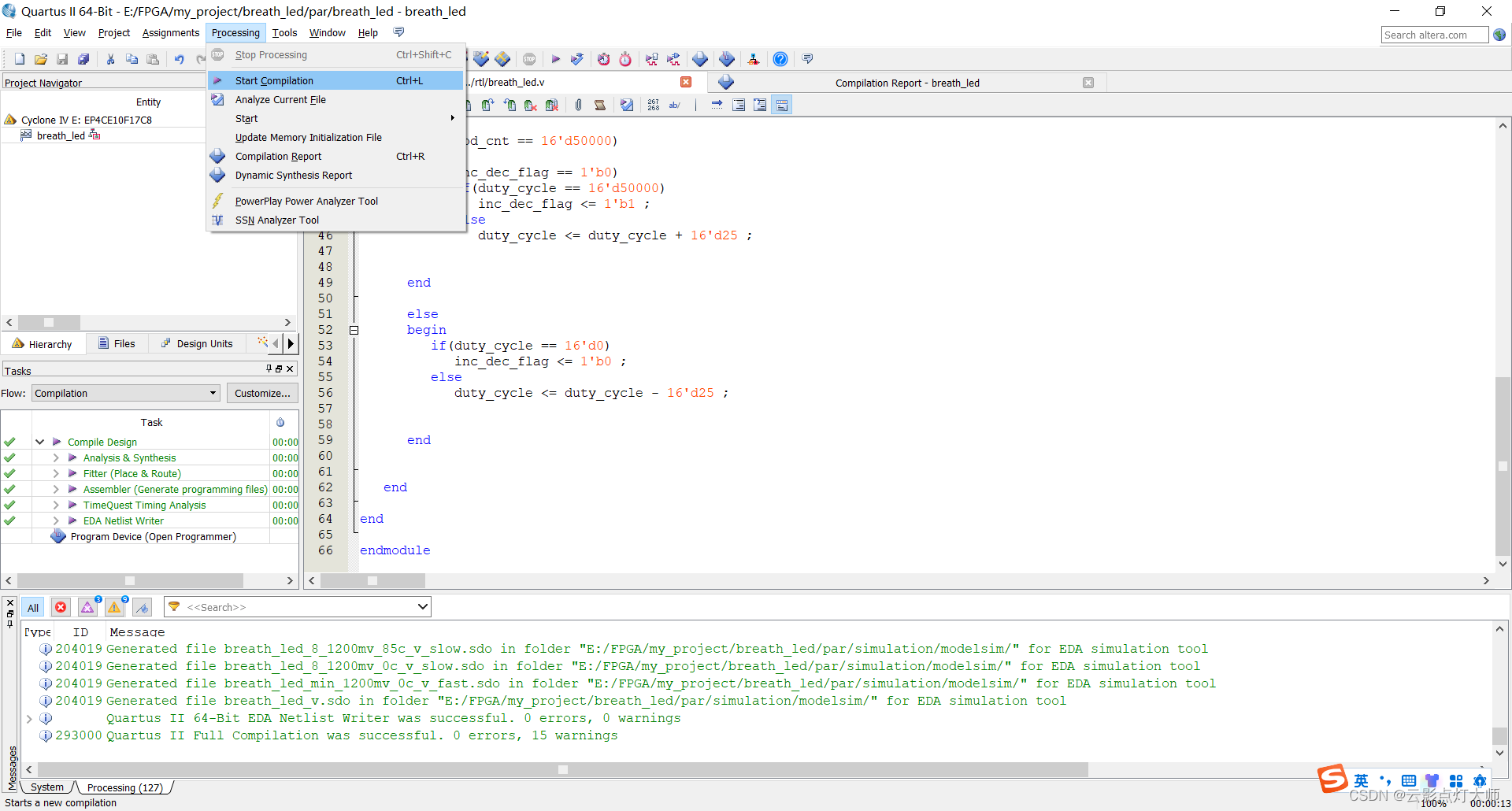Close the Compilation Report tab
This screenshot has width=1512, height=811.
[1088, 83]
